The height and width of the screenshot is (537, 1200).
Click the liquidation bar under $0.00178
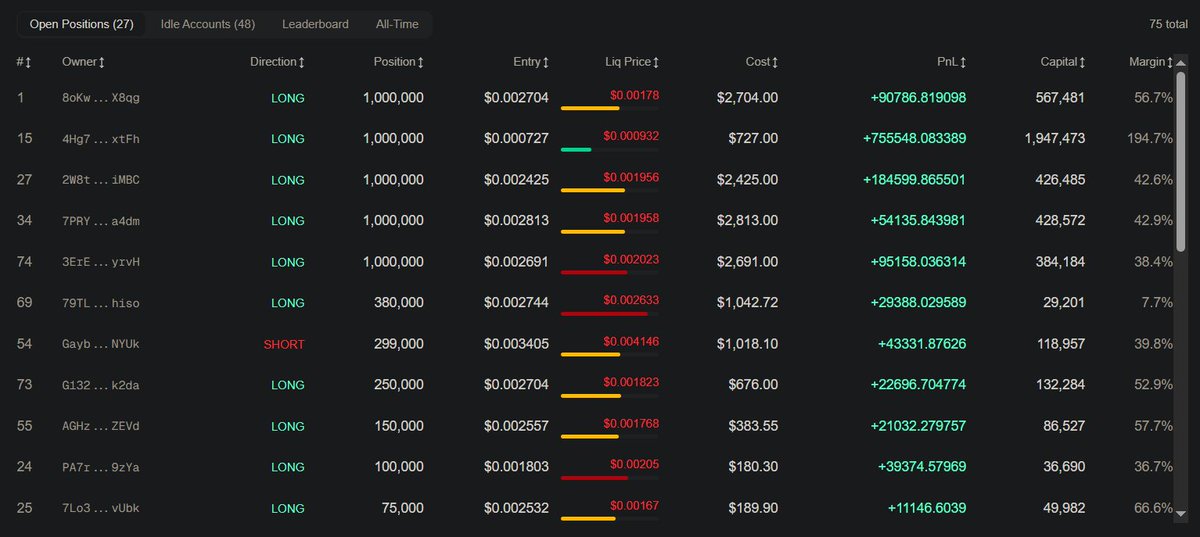[x=610, y=108]
